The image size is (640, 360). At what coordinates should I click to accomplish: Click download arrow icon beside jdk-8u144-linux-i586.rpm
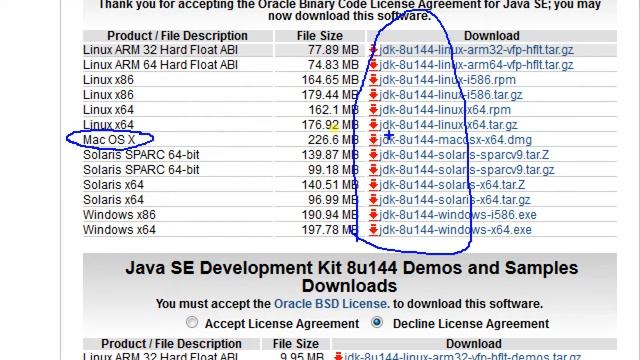(x=373, y=80)
